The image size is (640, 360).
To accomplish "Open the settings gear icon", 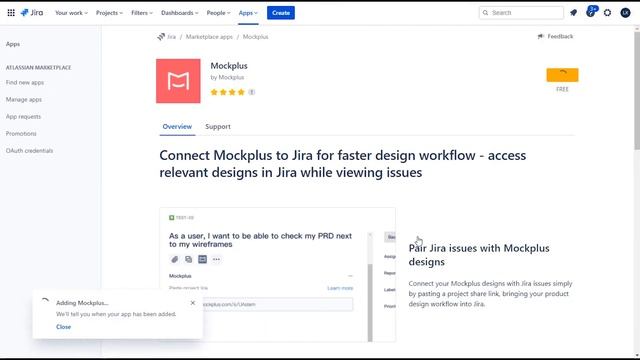I will point(608,13).
